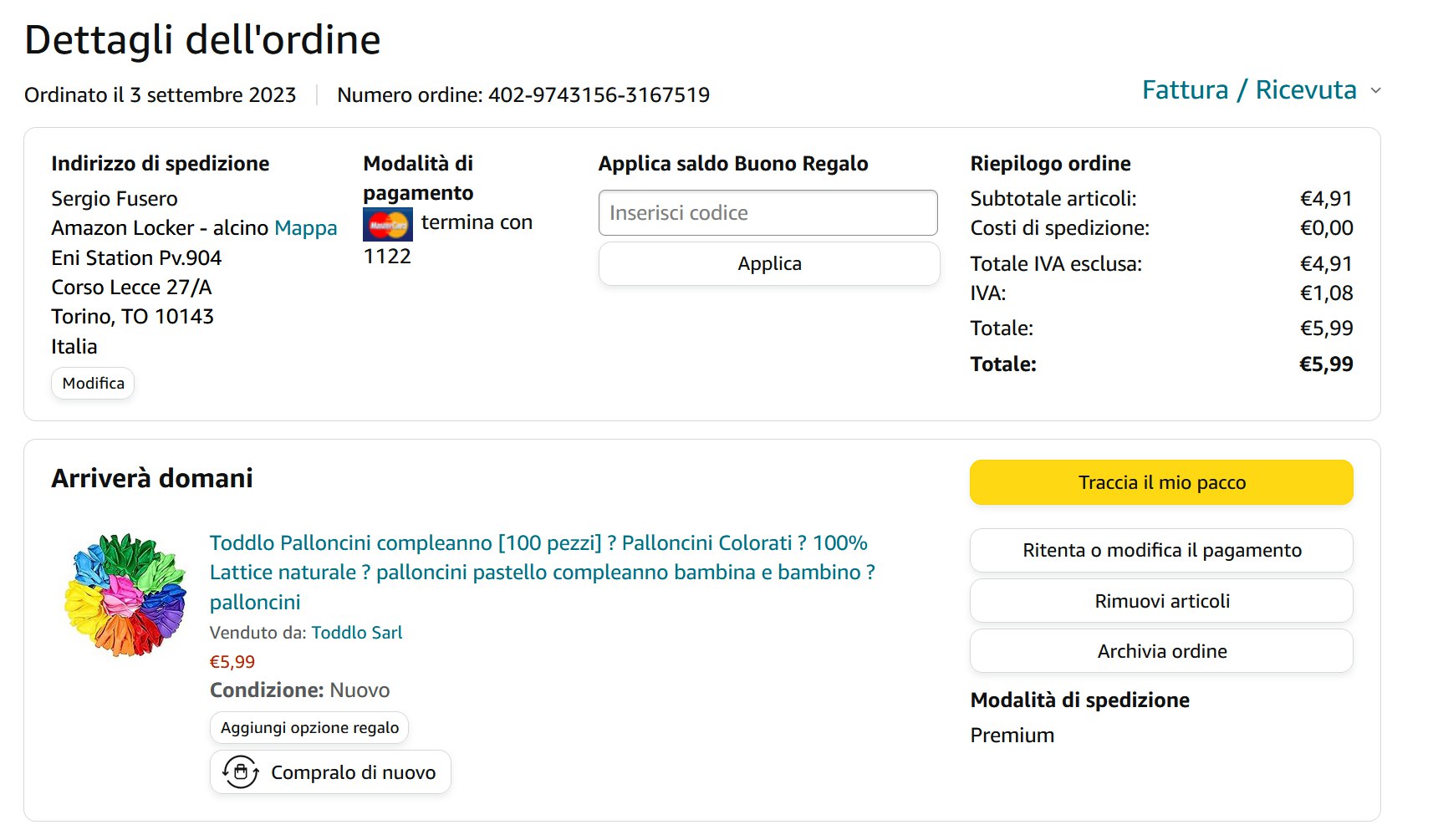Click the Rimuovi articoli button

[1160, 601]
